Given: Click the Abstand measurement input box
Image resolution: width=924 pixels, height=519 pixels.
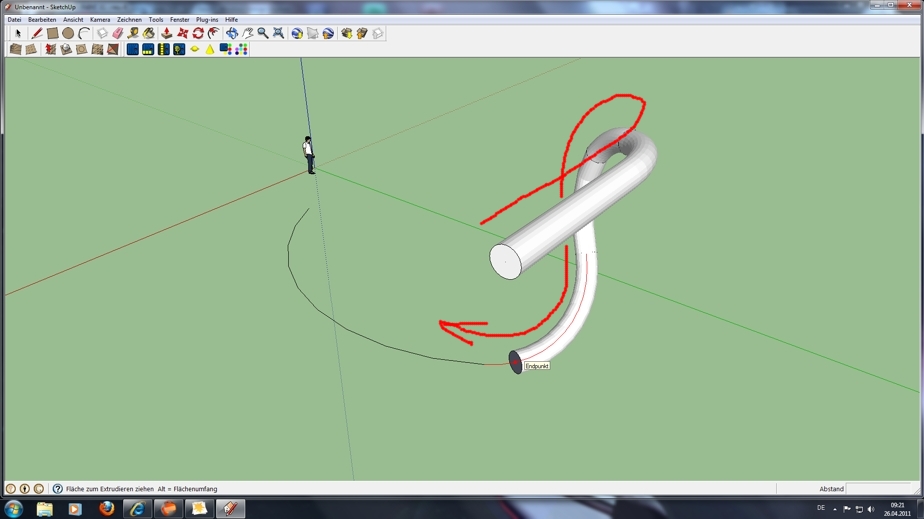Looking at the screenshot, I should point(880,489).
